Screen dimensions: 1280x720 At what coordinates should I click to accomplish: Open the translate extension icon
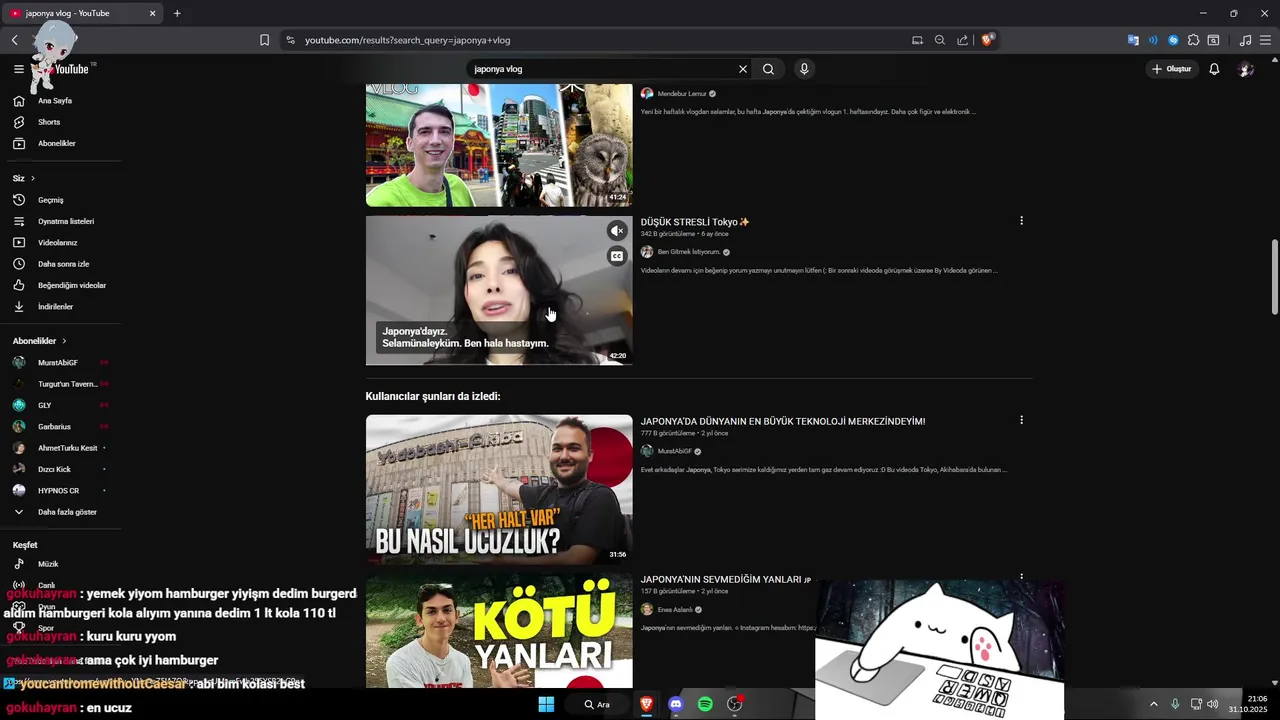point(1133,40)
